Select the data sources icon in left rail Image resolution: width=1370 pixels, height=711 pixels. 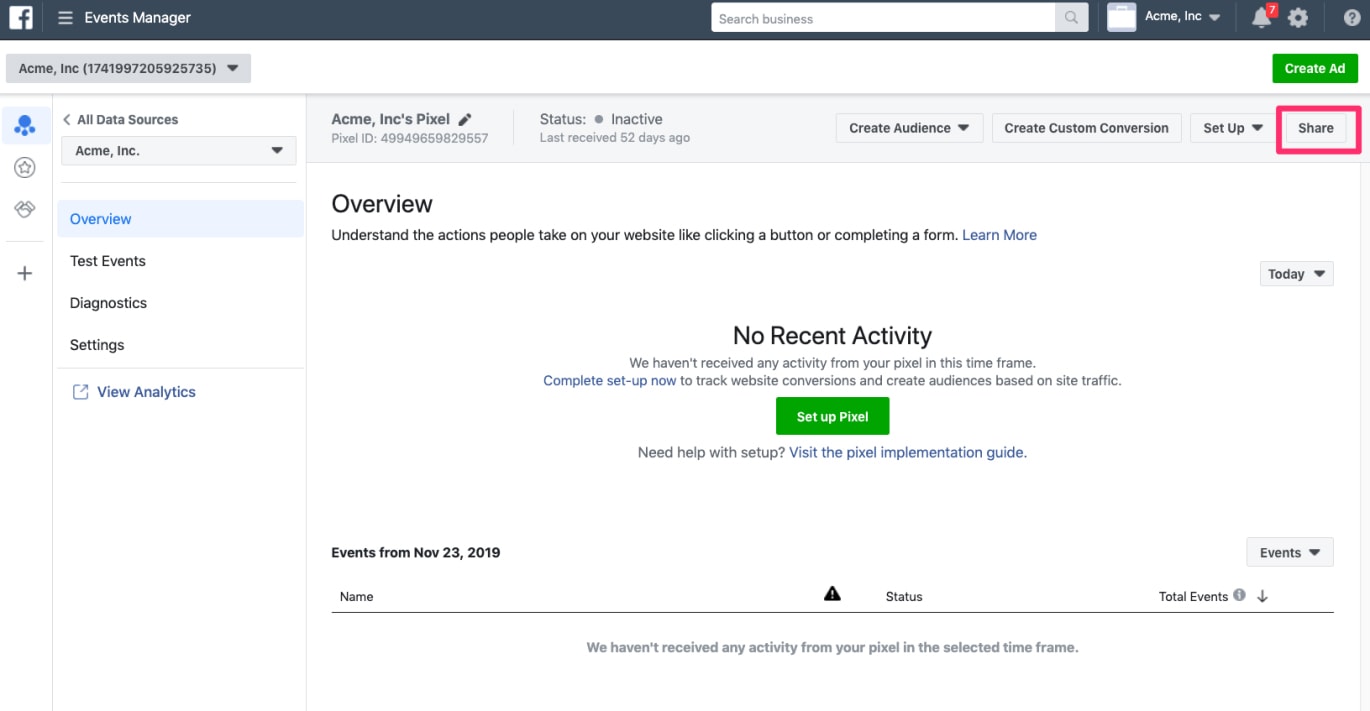coord(25,126)
